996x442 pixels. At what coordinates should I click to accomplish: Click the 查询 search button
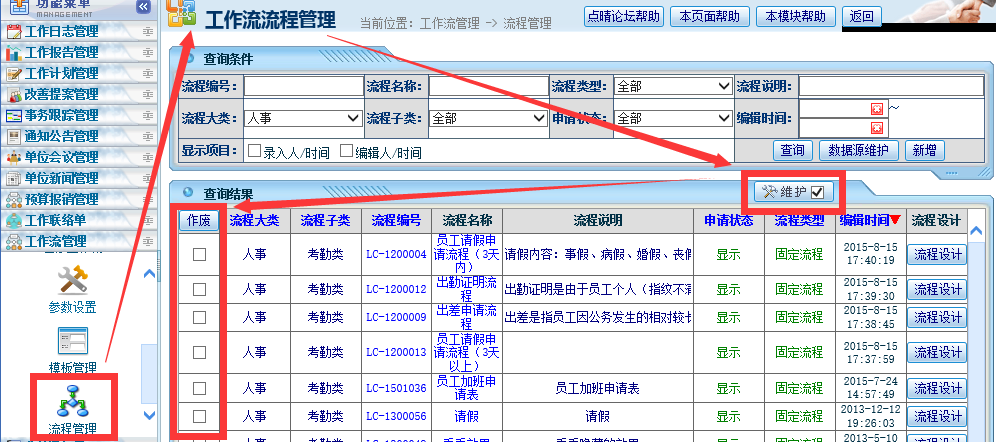click(792, 150)
